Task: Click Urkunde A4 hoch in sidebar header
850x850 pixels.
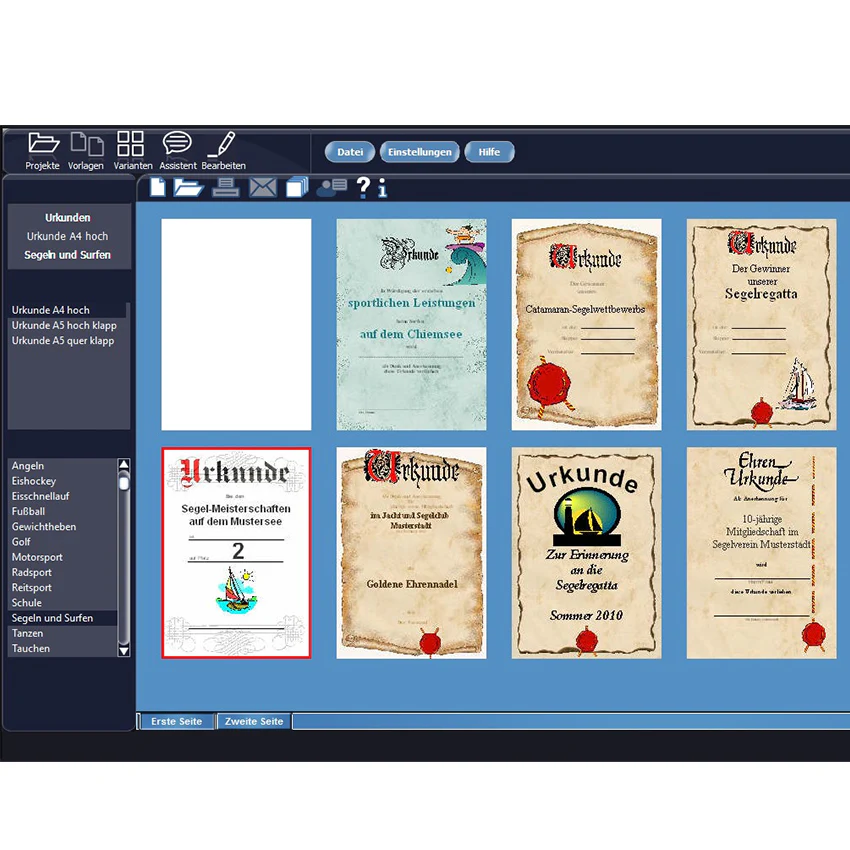Action: [x=68, y=236]
